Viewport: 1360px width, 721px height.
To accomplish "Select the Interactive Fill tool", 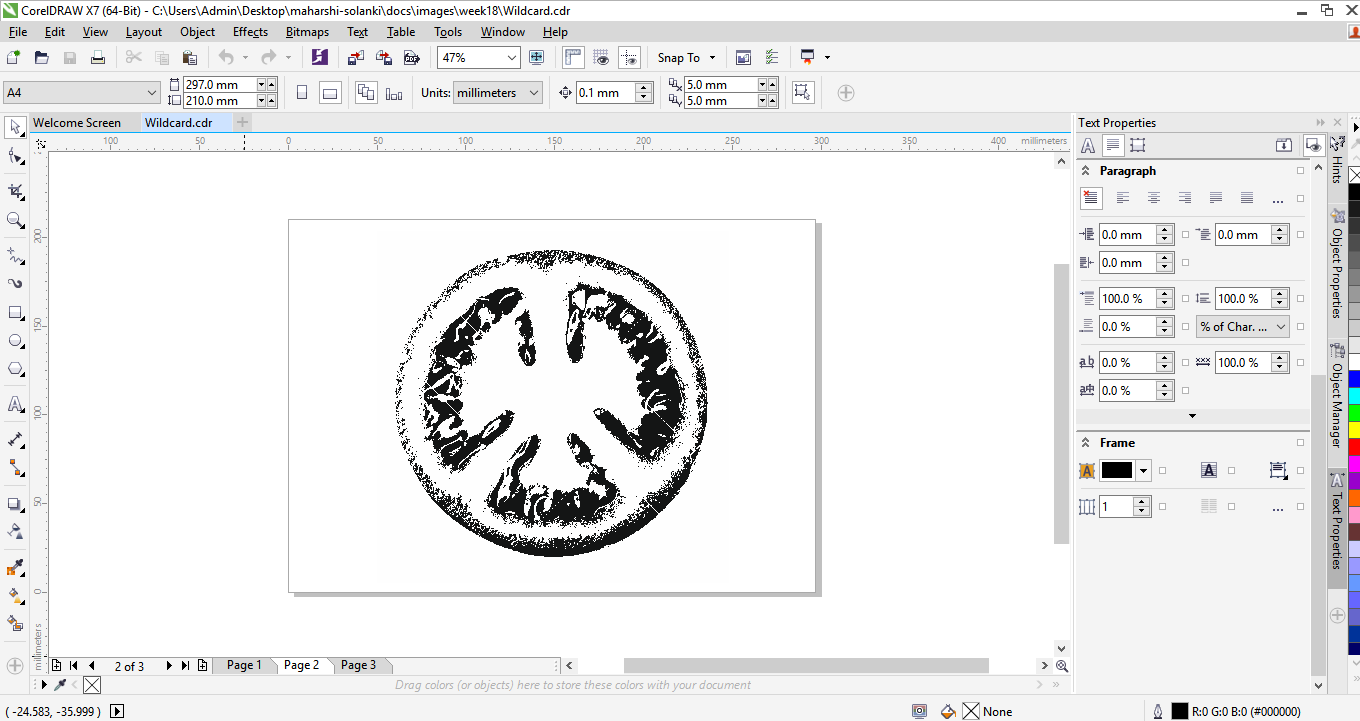I will coord(15,596).
